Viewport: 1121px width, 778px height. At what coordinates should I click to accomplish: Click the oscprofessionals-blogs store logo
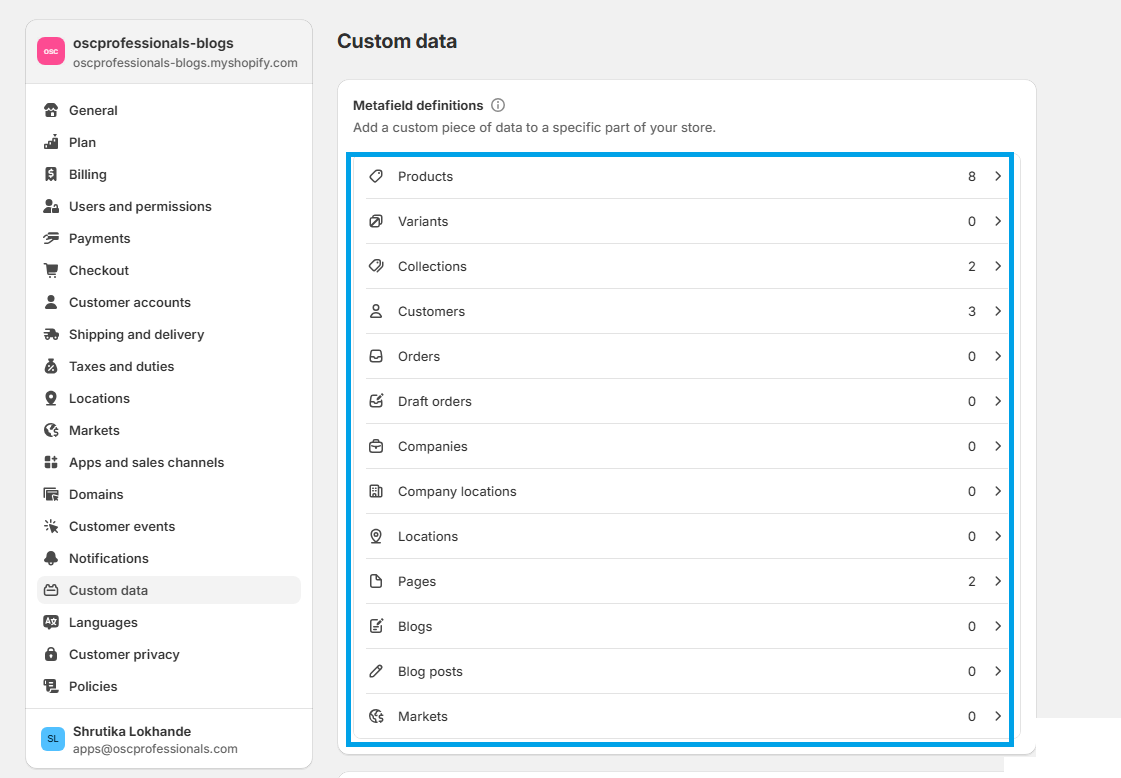(x=51, y=51)
